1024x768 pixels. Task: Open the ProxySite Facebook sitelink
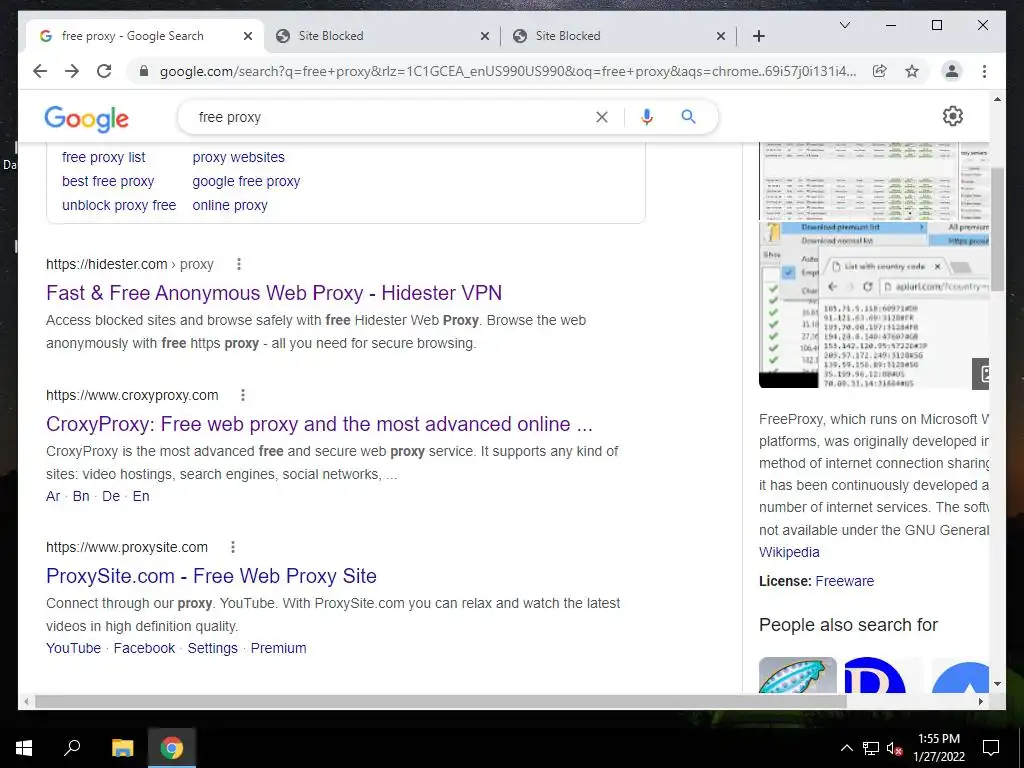(x=144, y=648)
